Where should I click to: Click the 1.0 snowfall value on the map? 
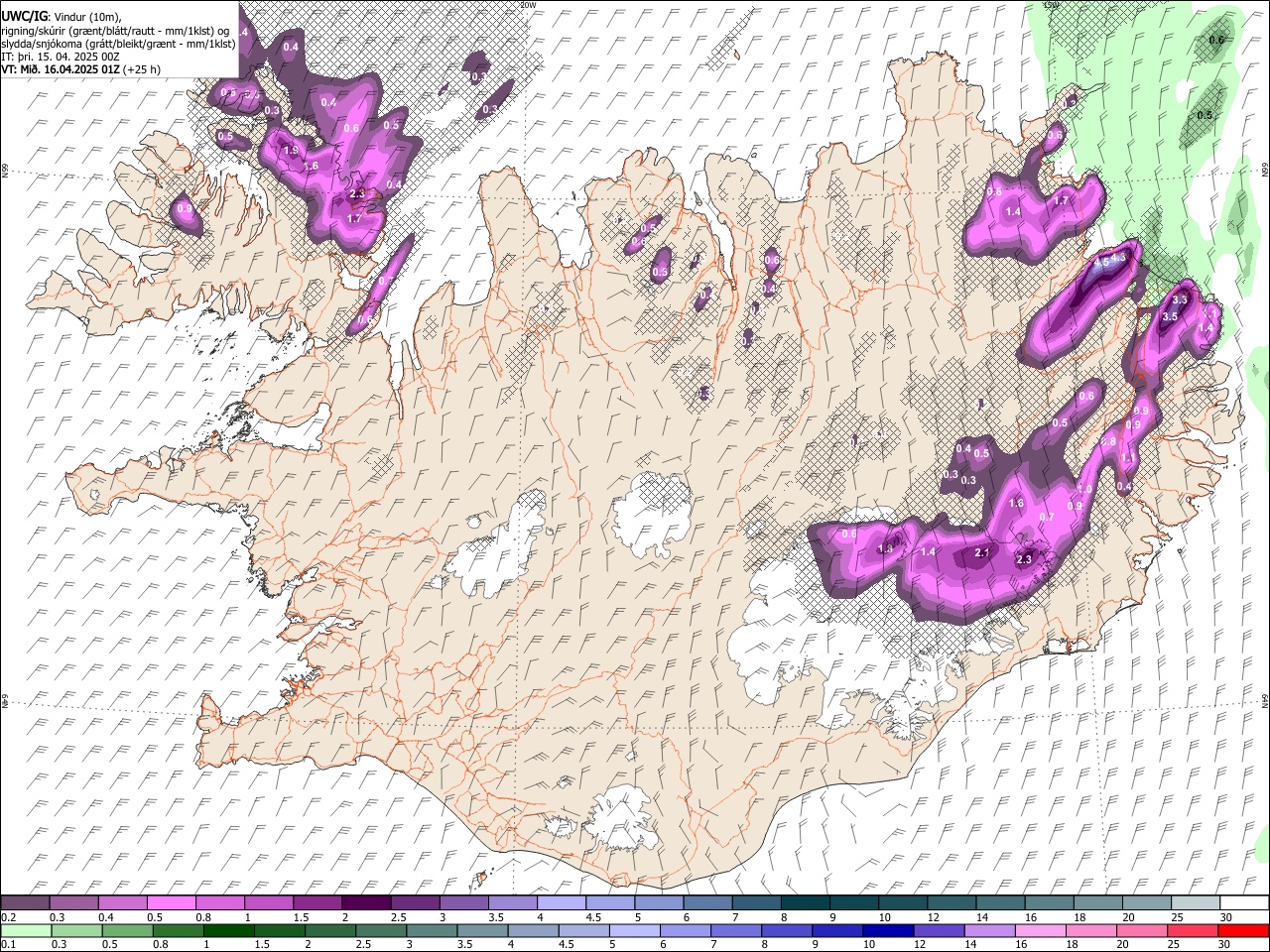1084,490
